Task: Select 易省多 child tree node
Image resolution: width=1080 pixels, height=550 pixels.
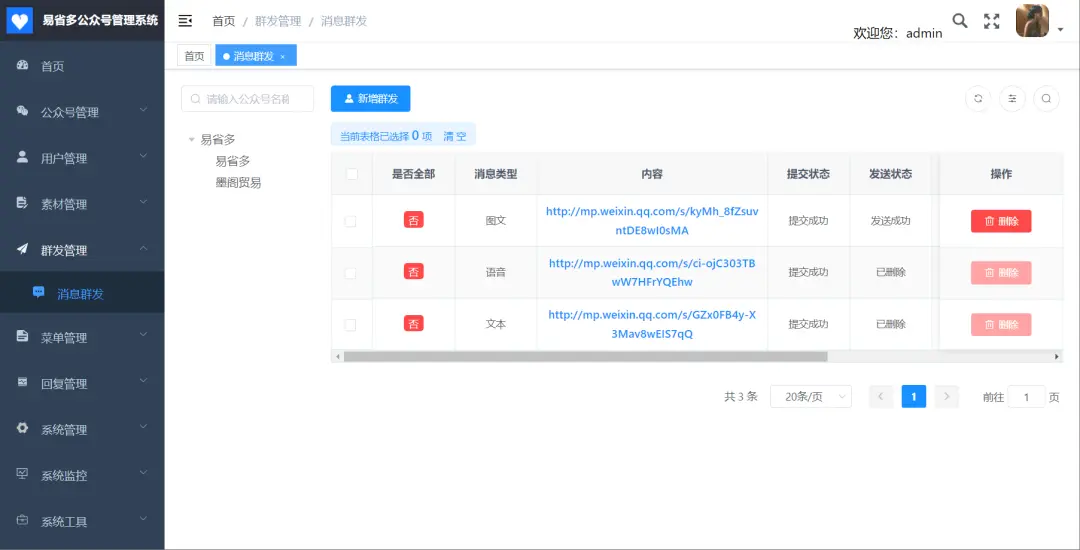Action: pyautogui.click(x=233, y=161)
